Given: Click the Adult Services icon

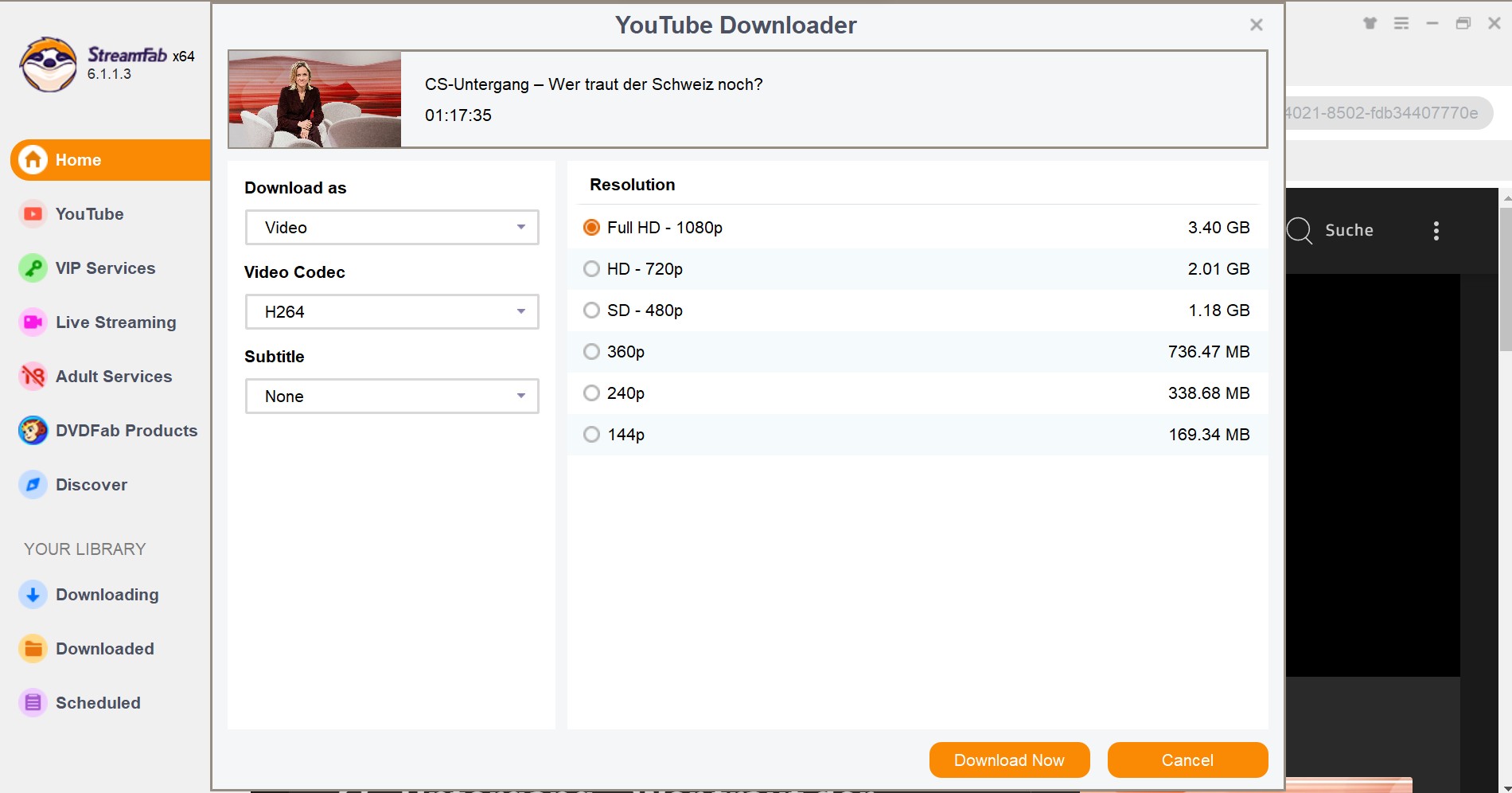Looking at the screenshot, I should 33,377.
